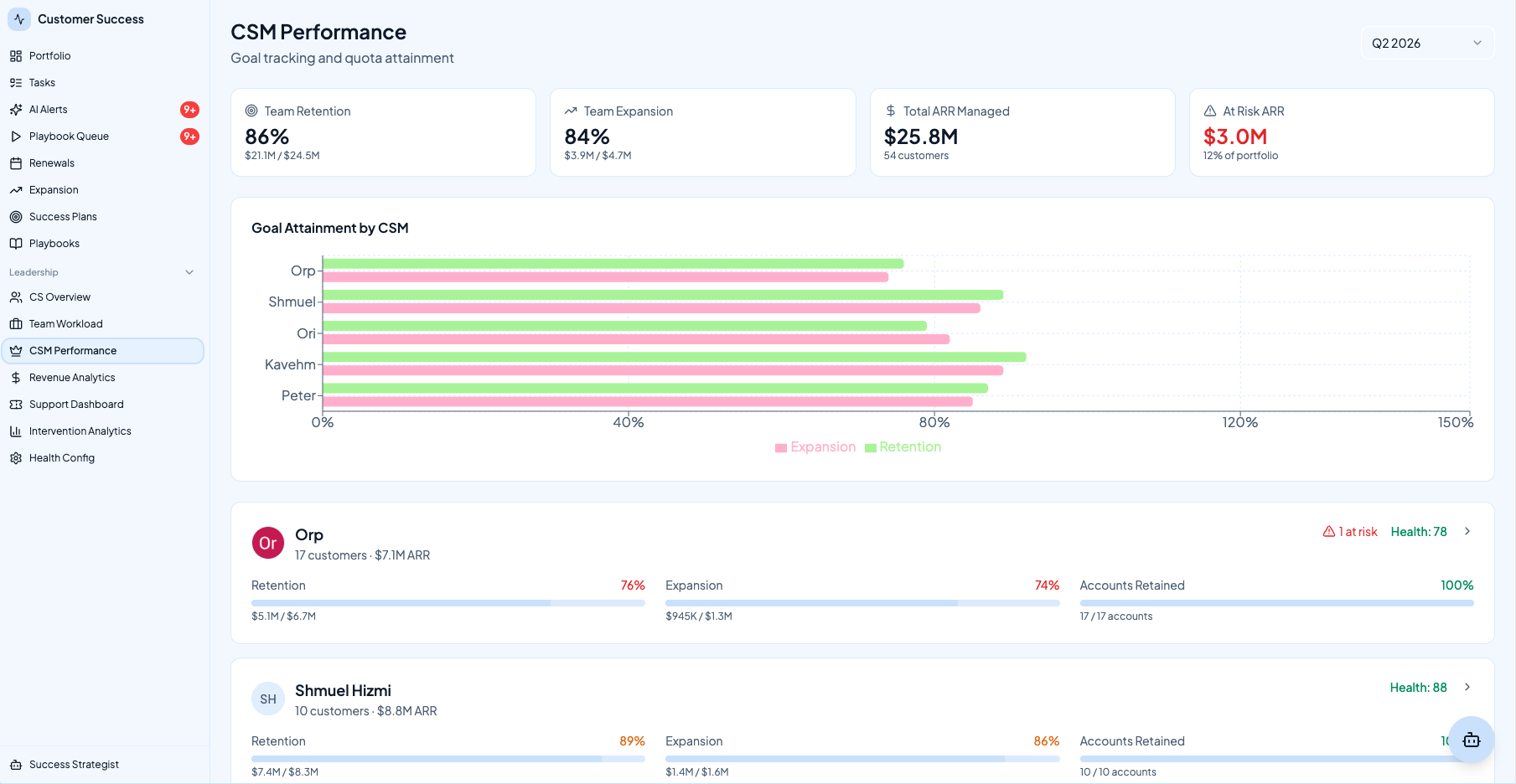Image resolution: width=1516 pixels, height=784 pixels.
Task: Click the Playbook Queue play icon
Action: pos(16,137)
